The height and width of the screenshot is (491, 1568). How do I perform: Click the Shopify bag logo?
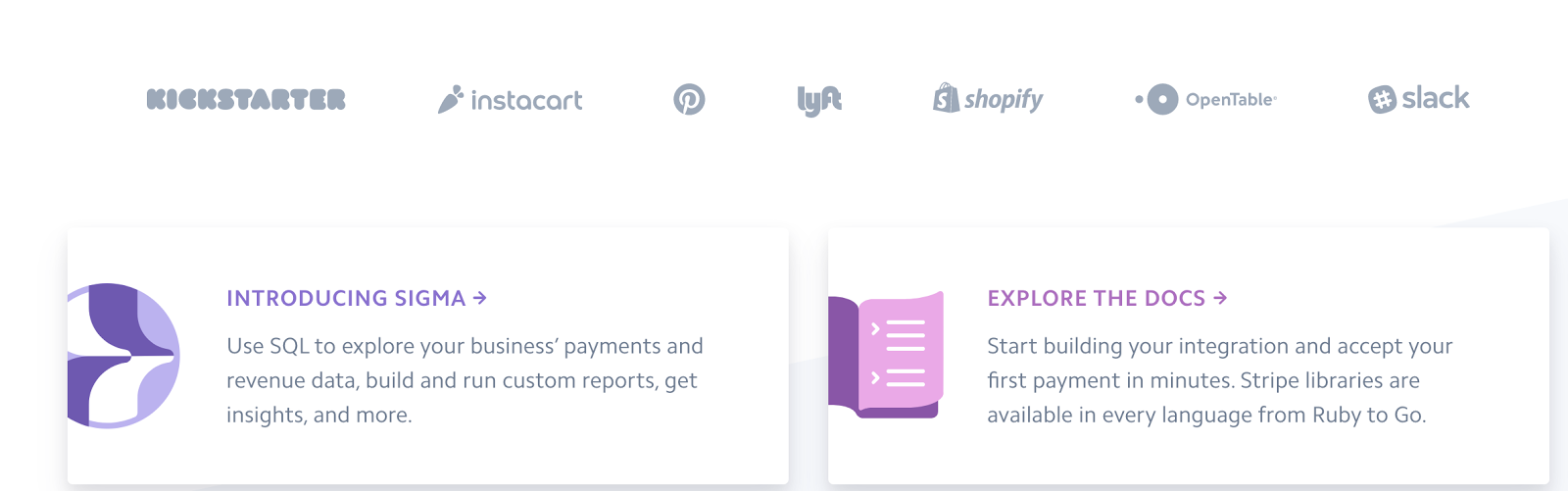pos(946,98)
